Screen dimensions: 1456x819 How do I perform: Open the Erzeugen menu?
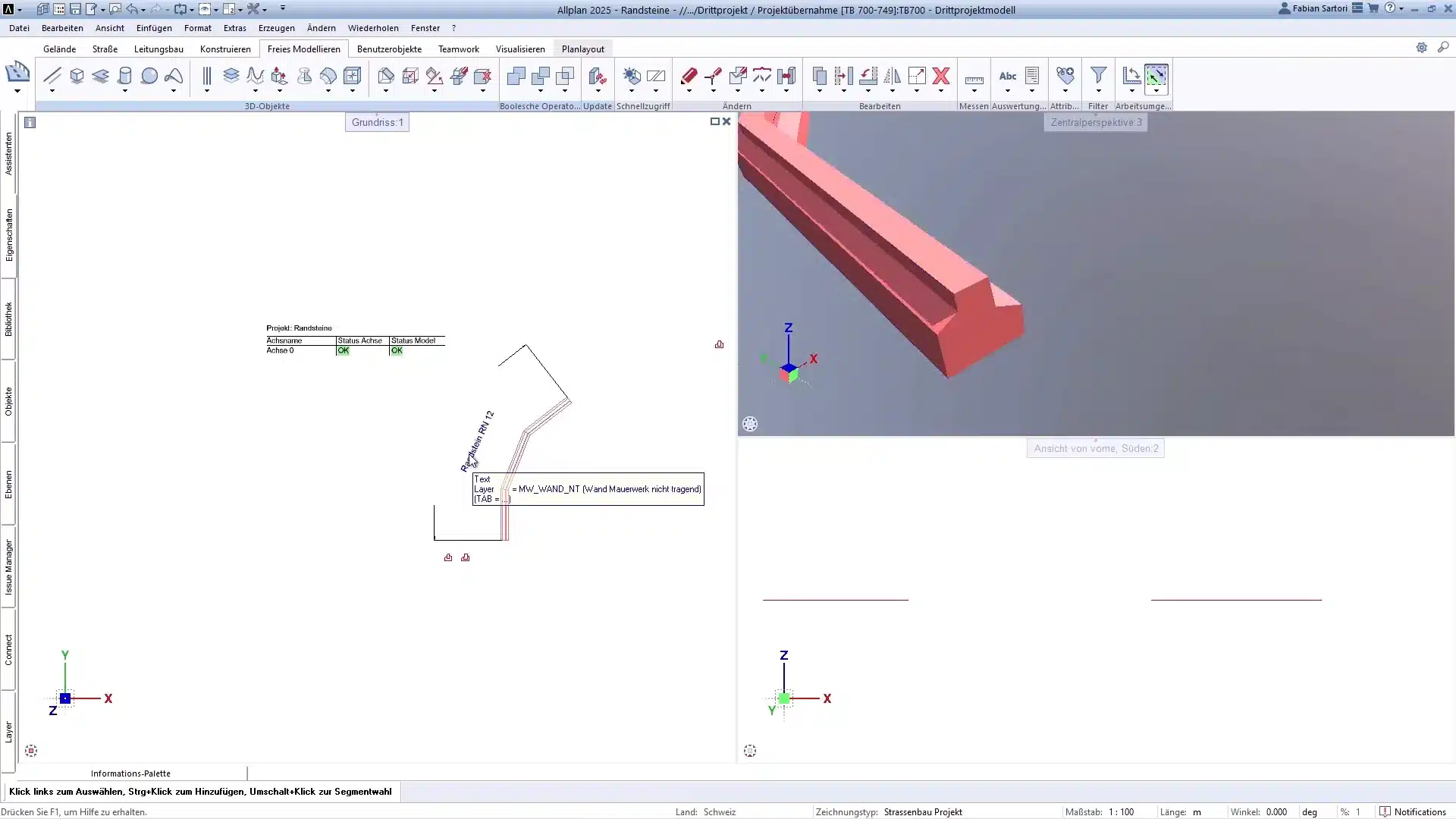click(276, 28)
